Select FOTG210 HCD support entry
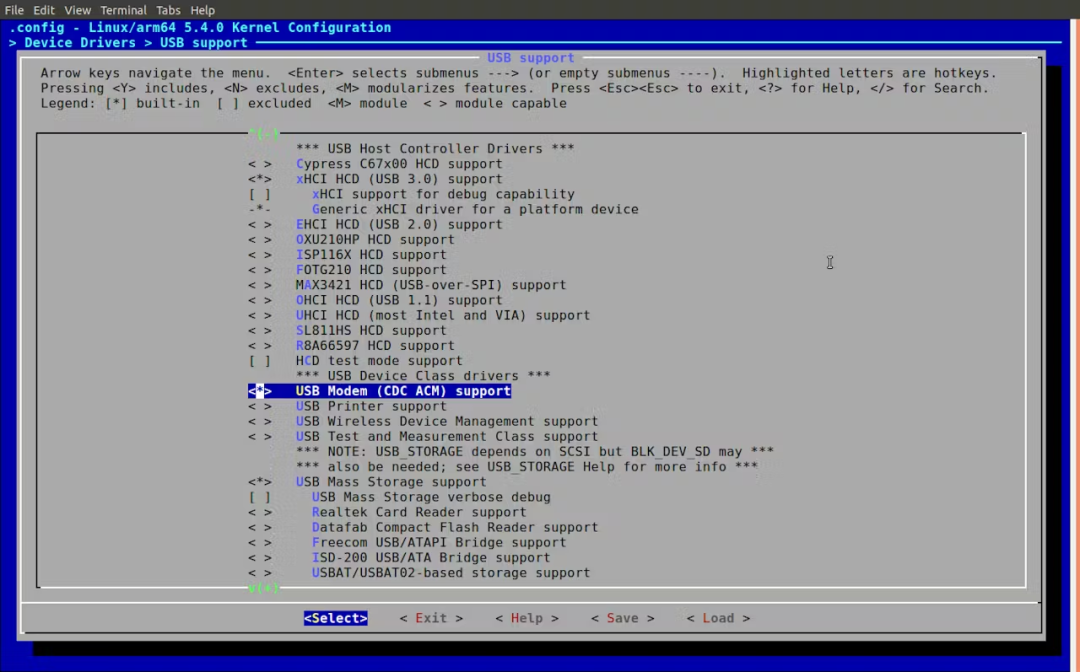 371,270
